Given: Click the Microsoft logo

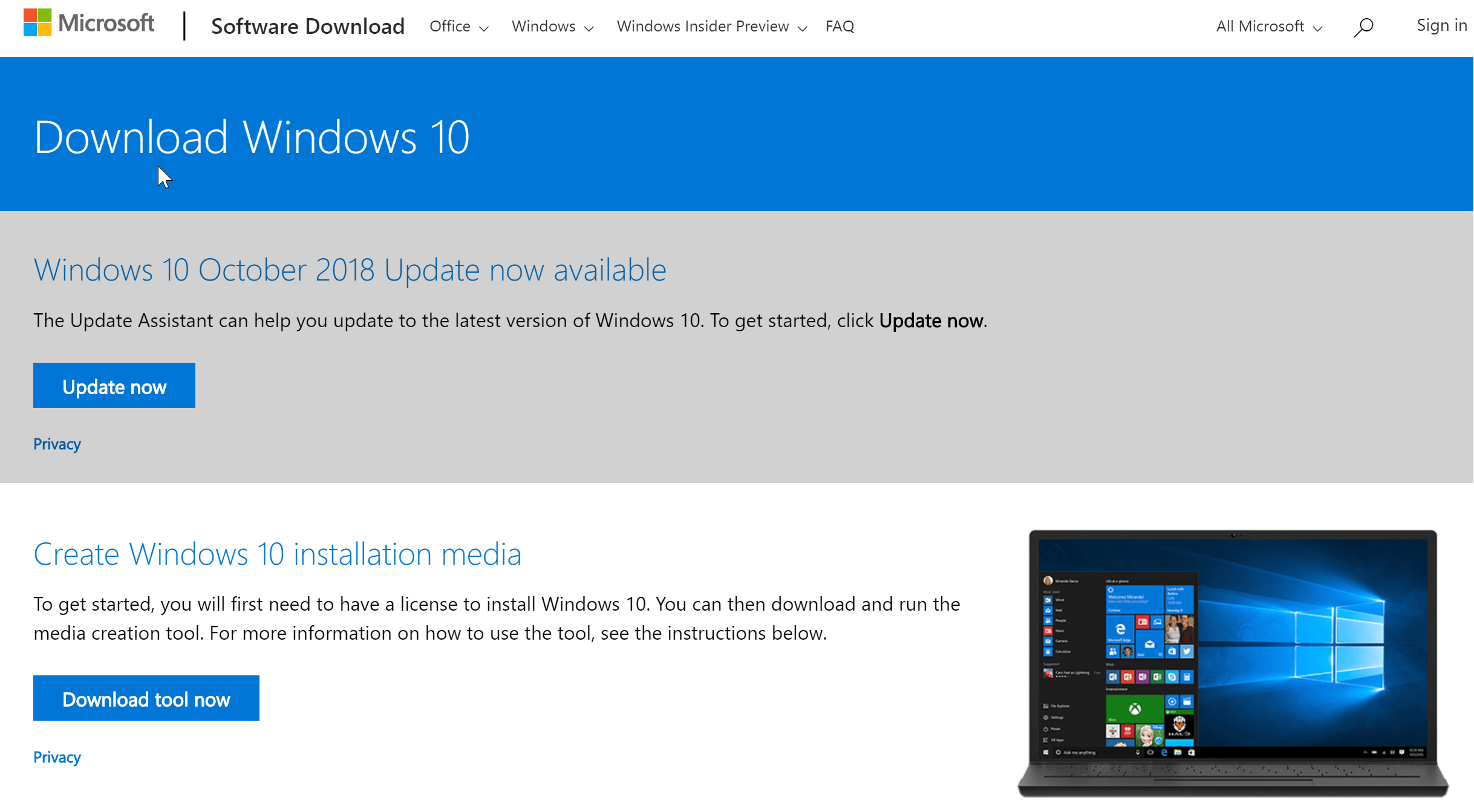Looking at the screenshot, I should (x=89, y=23).
